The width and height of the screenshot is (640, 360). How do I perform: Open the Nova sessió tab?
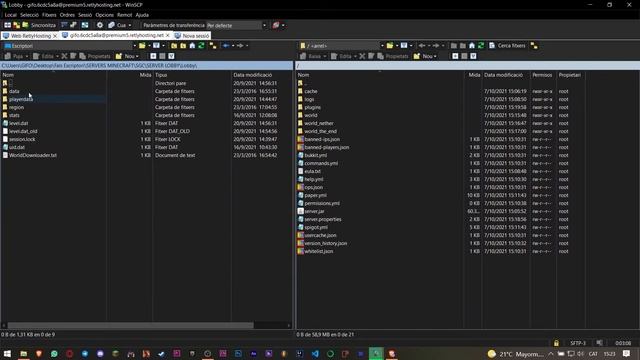[x=192, y=36]
